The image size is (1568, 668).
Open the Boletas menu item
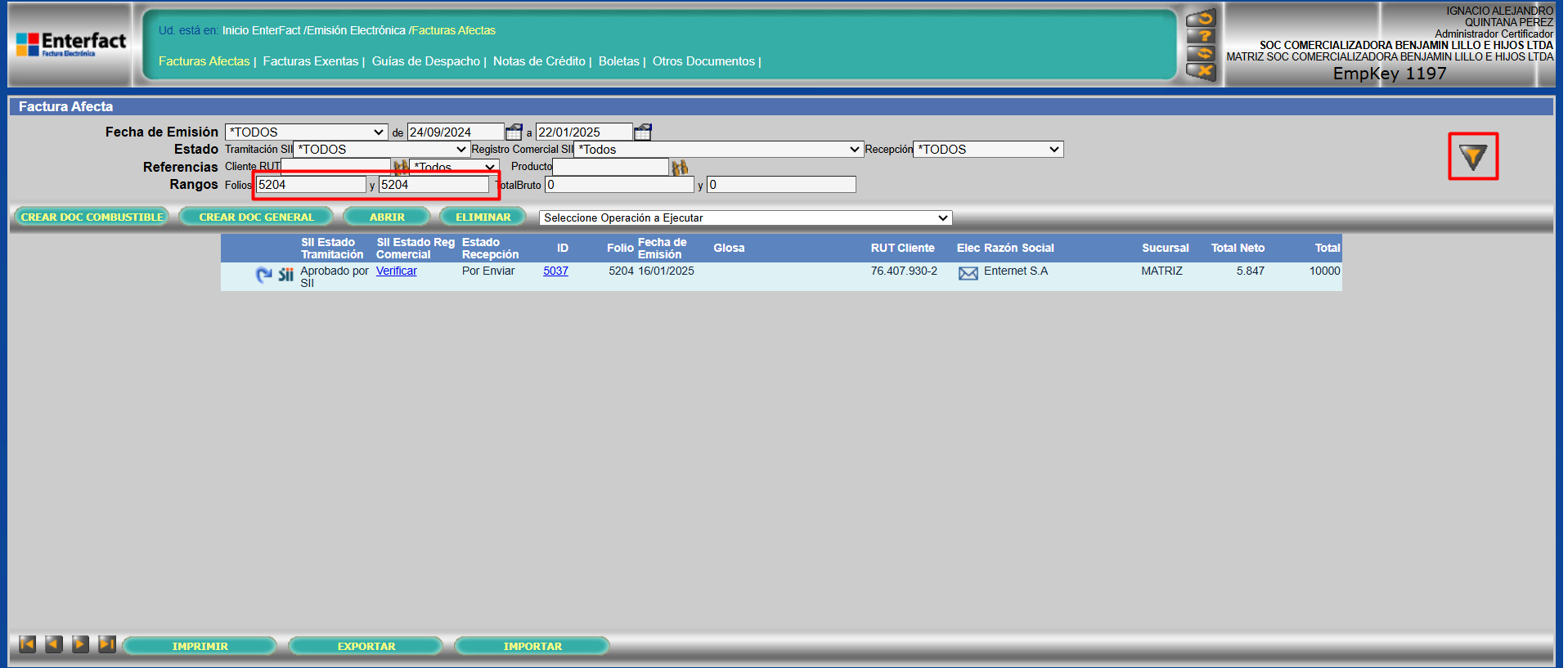click(x=618, y=61)
